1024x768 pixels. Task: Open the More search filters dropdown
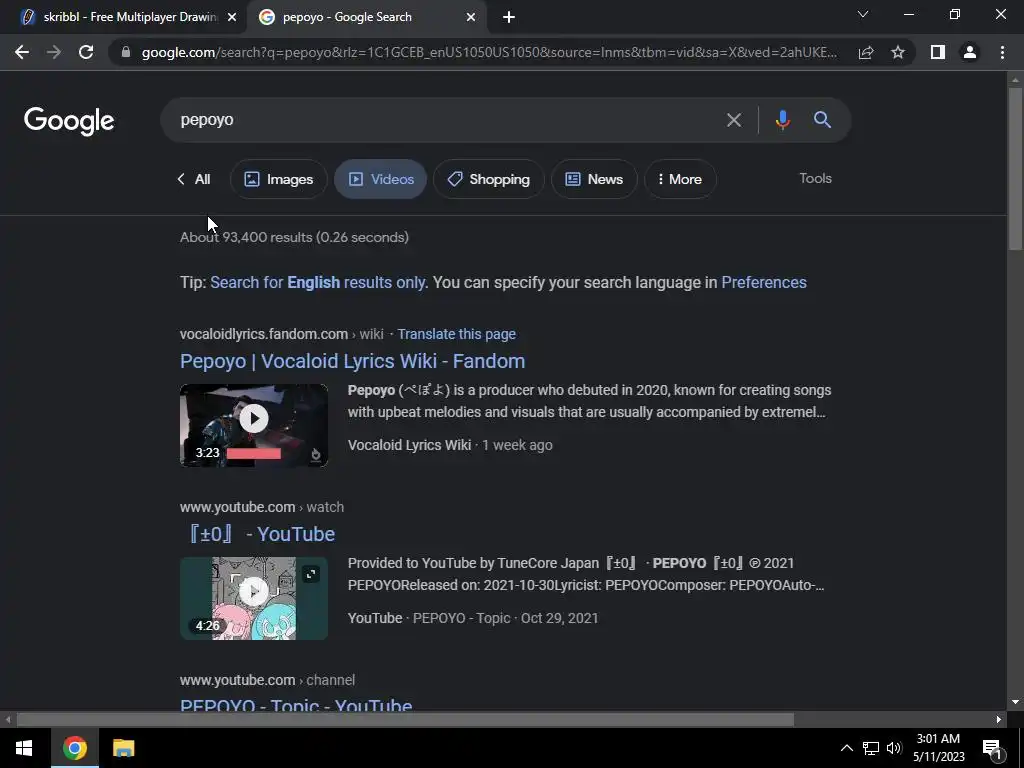[x=680, y=179]
